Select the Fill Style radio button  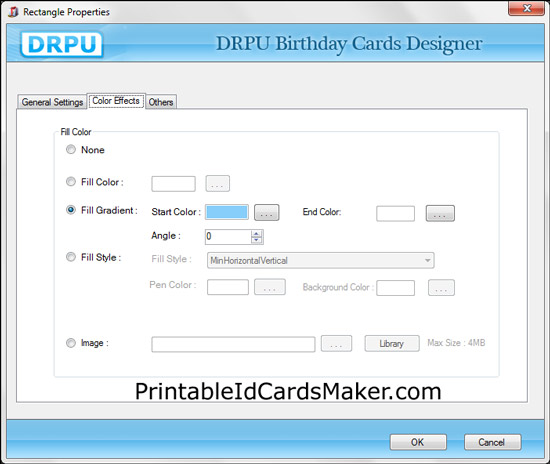tap(71, 257)
